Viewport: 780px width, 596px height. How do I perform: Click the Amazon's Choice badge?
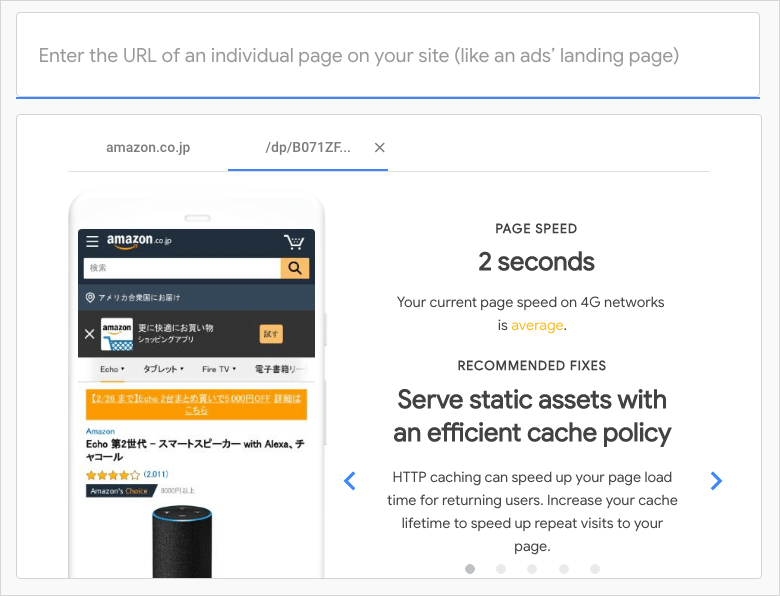(x=119, y=491)
